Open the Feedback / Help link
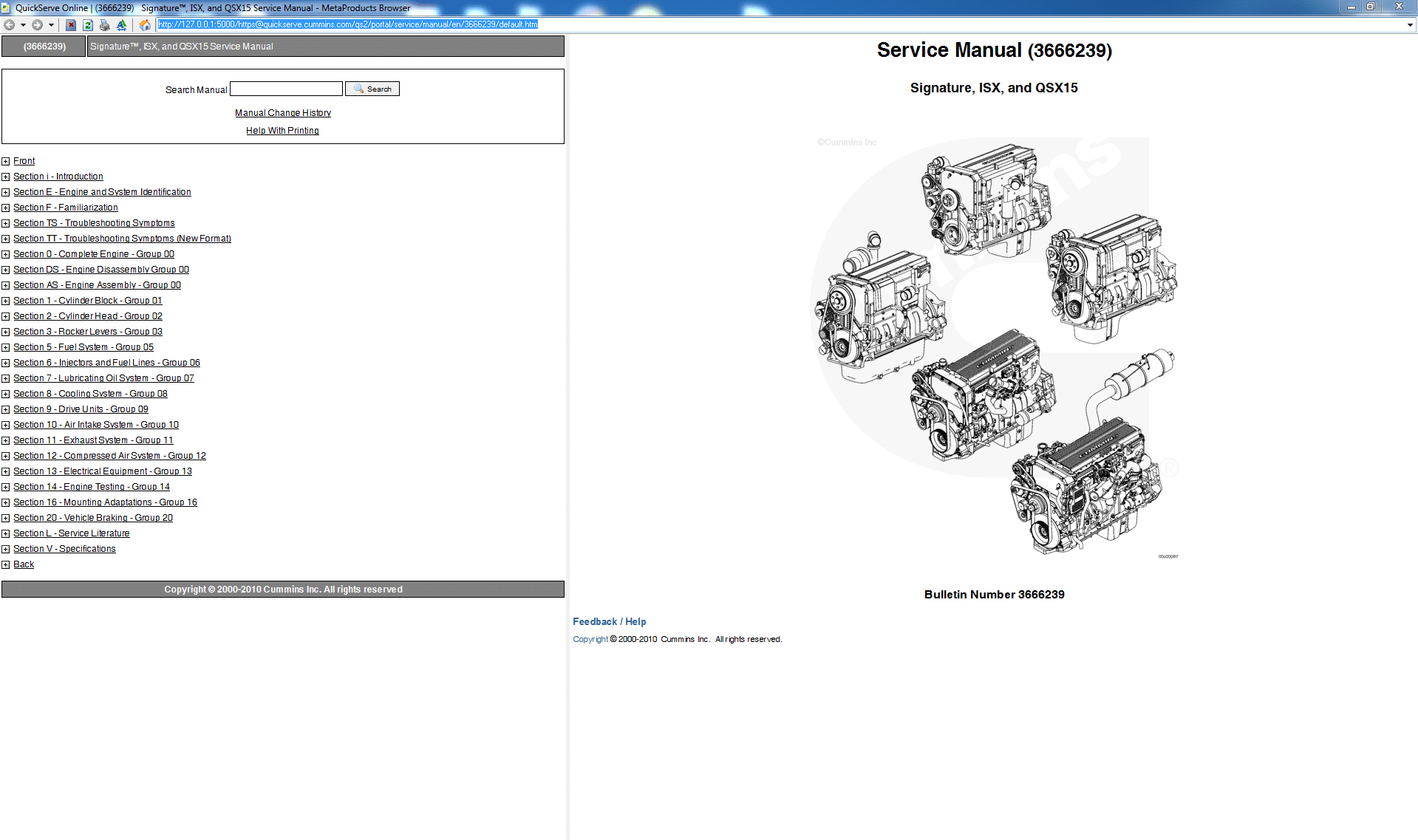Viewport: 1418px width, 840px height. pyautogui.click(x=608, y=621)
